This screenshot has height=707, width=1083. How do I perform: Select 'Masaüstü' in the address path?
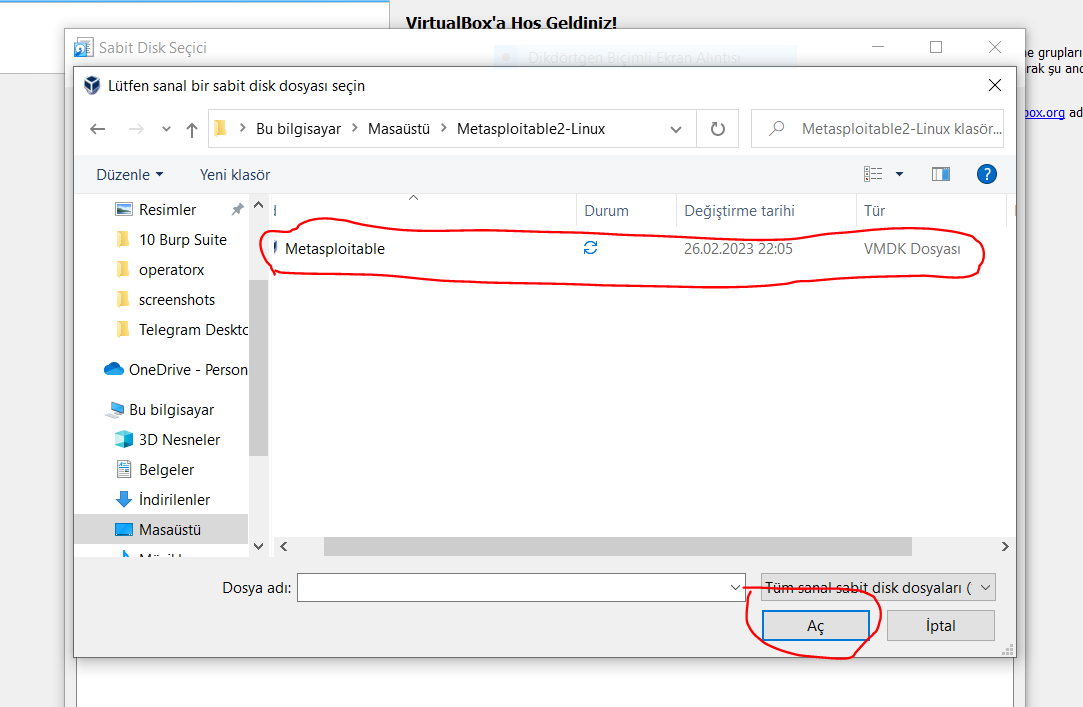[x=399, y=128]
